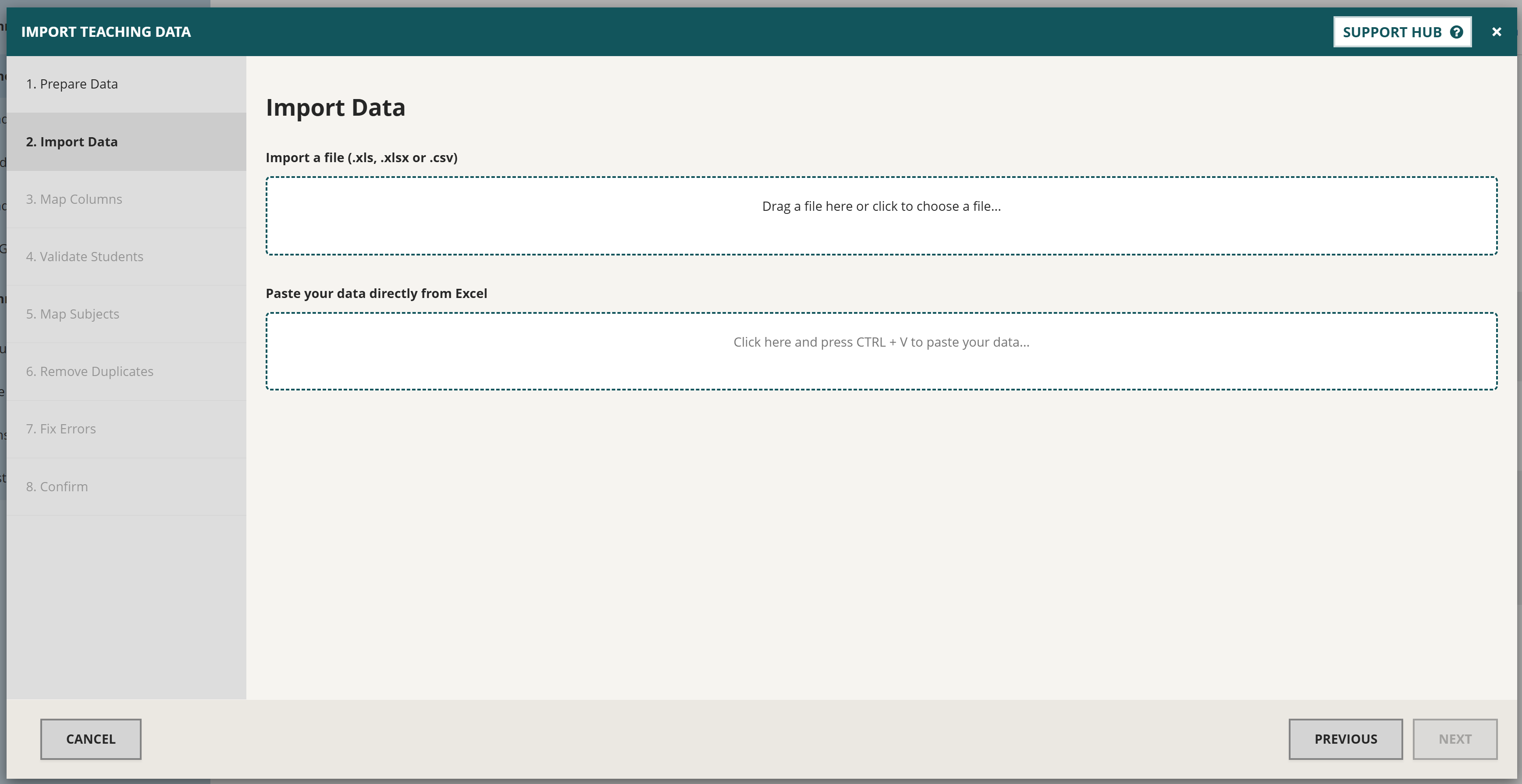This screenshot has width=1522, height=784.
Task: Click the Import Teaching Data title
Action: (x=107, y=32)
